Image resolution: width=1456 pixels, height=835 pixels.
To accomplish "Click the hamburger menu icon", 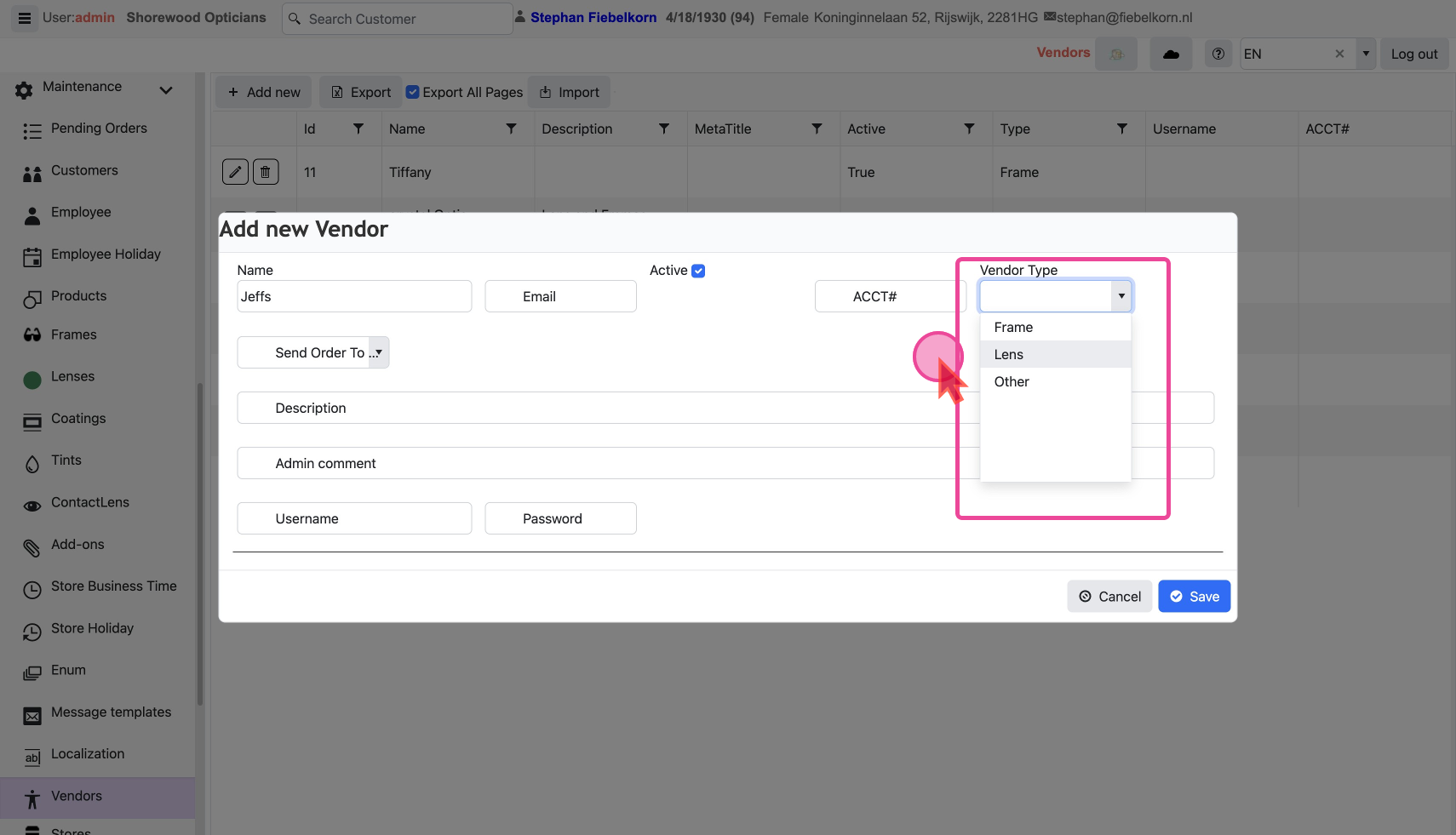I will 25,18.
